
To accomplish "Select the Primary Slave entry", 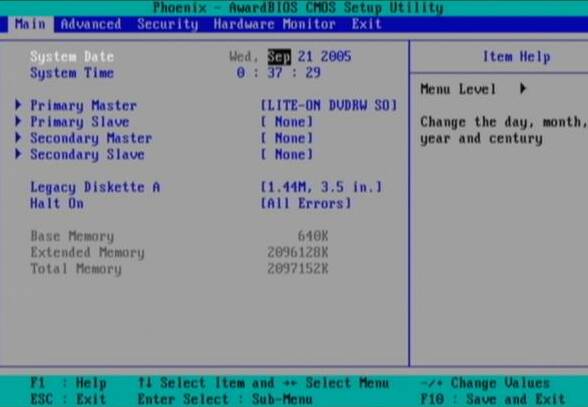I will point(80,122).
